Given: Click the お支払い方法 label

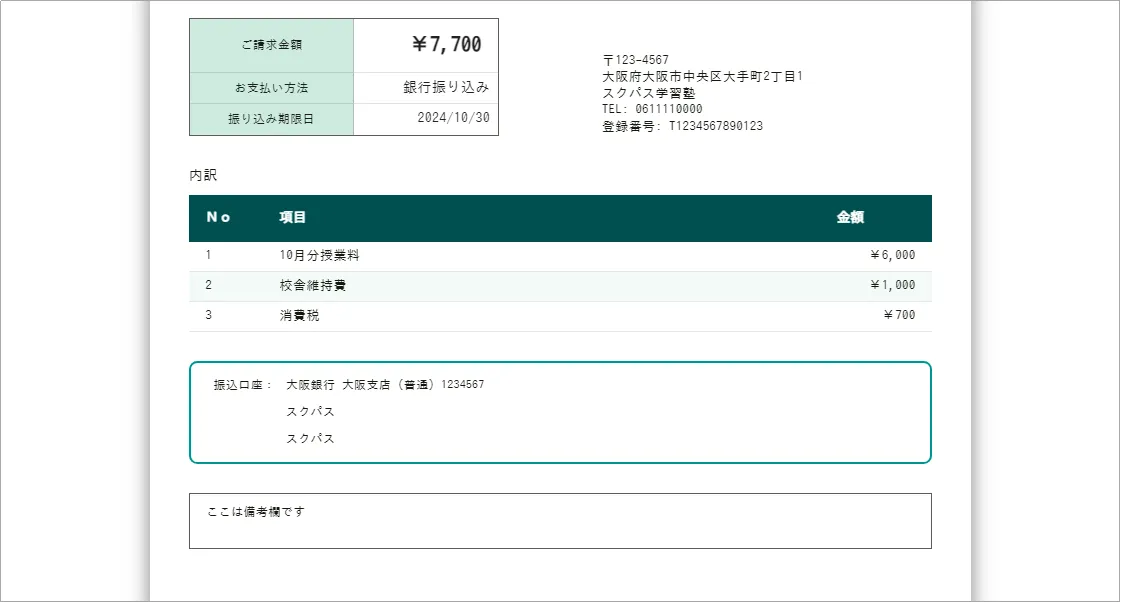Looking at the screenshot, I should 272,88.
